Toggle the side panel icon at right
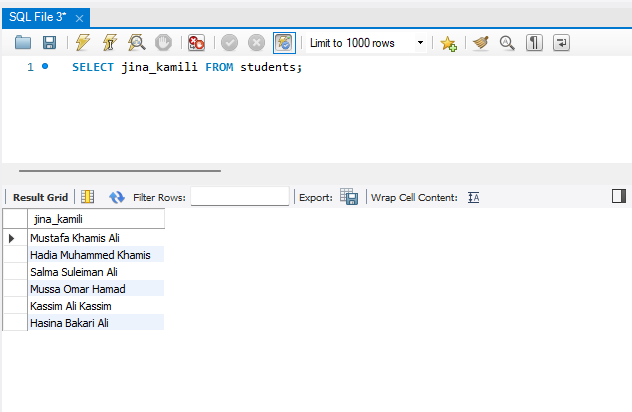Image resolution: width=632 pixels, height=412 pixels. (619, 196)
